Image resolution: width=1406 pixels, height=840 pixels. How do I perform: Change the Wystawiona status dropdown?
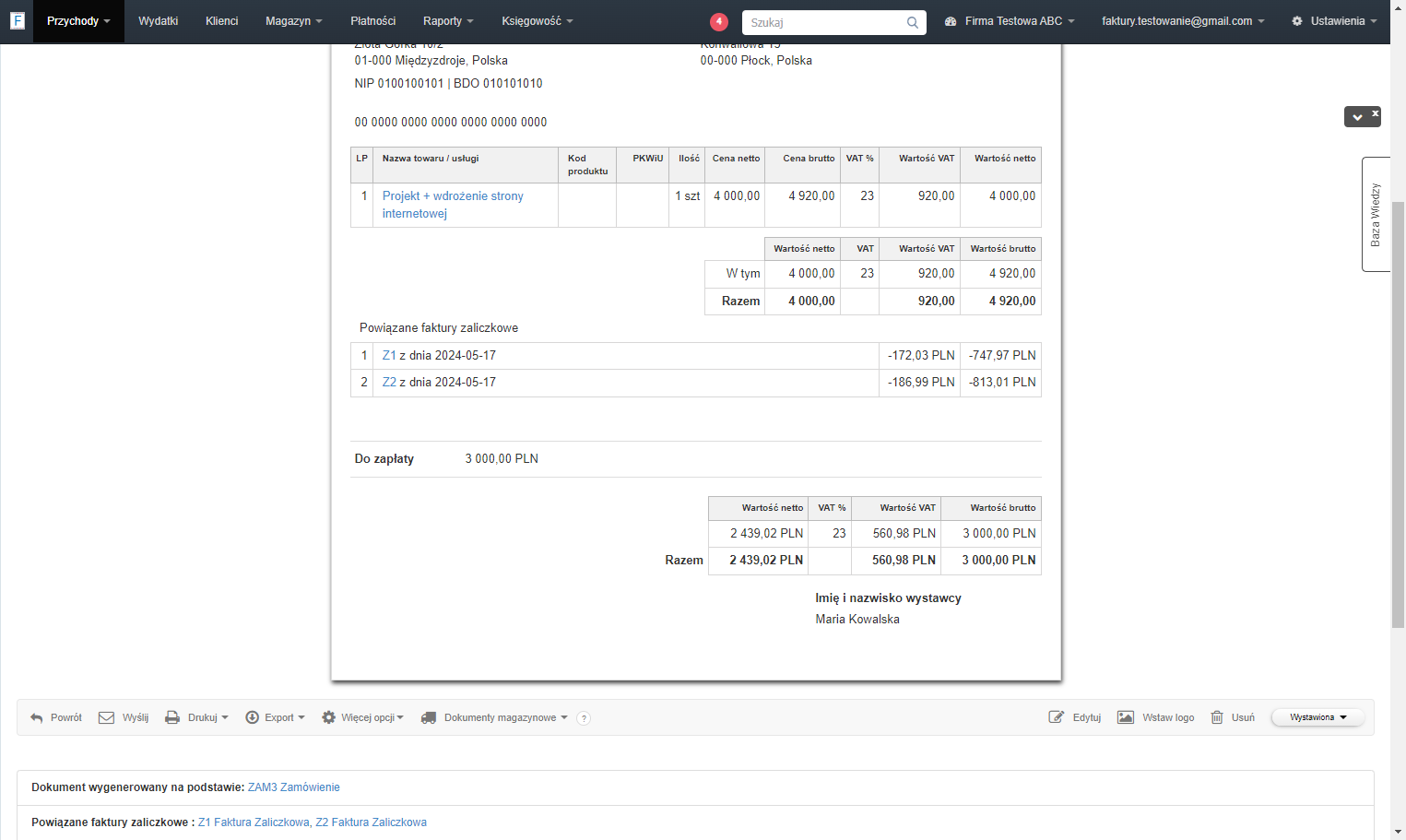(1317, 717)
